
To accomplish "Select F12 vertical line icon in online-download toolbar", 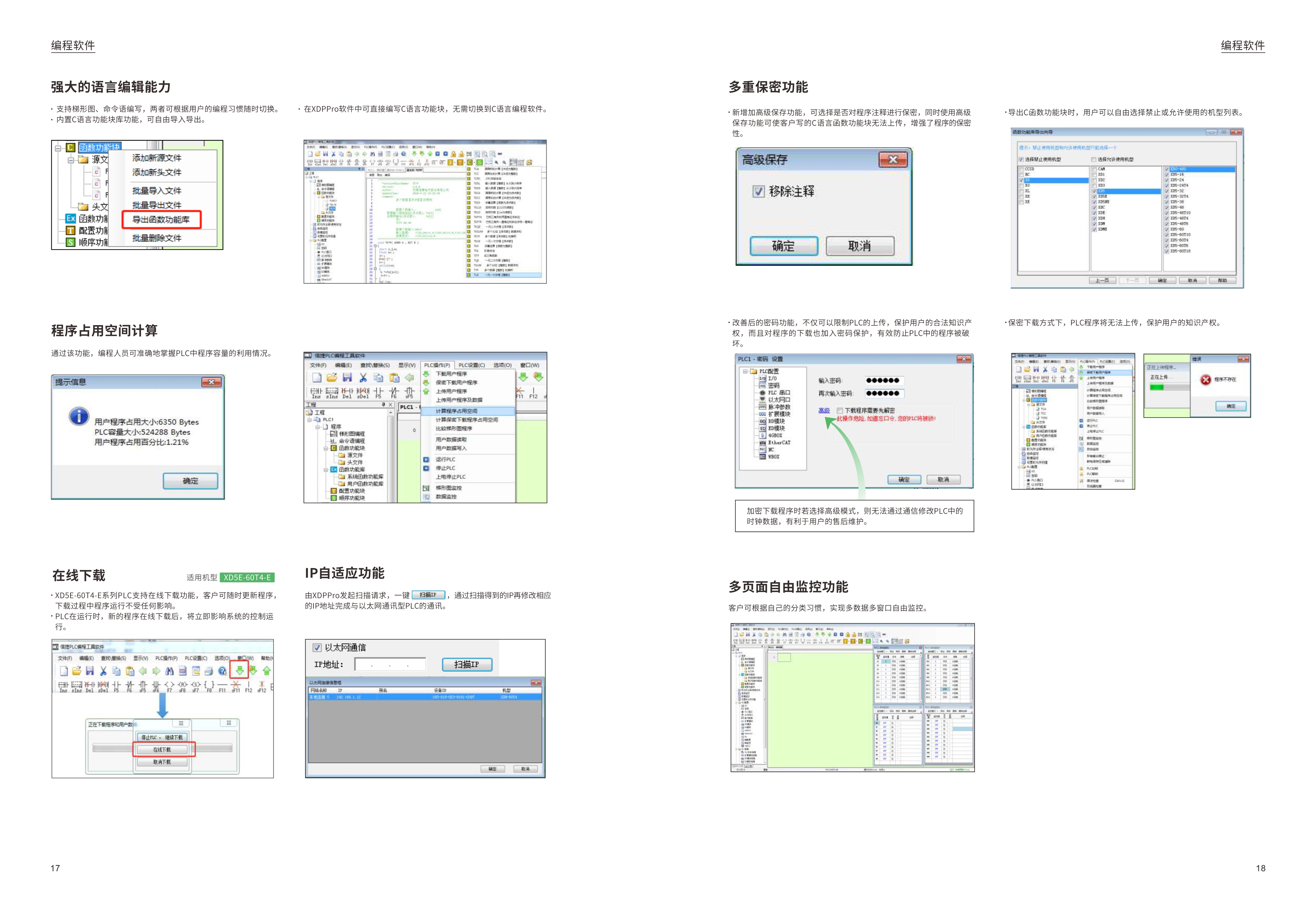I will pos(248,686).
